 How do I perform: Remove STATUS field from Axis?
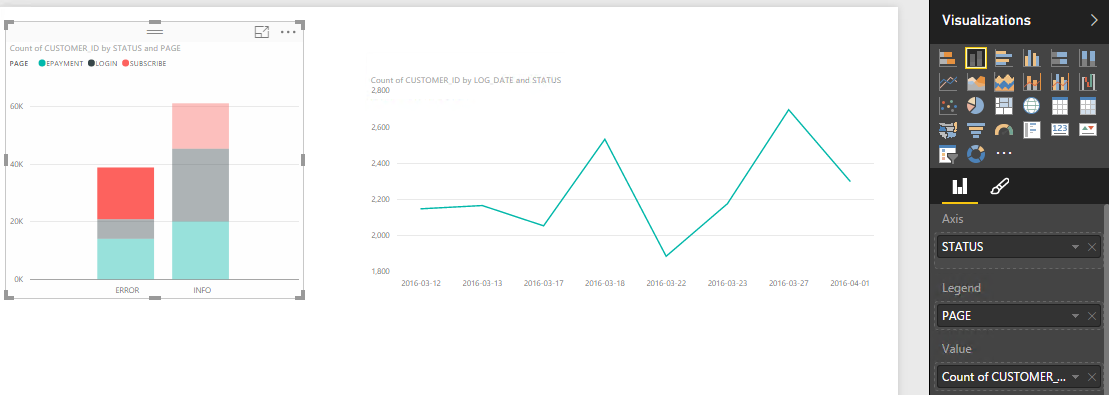coord(1091,247)
